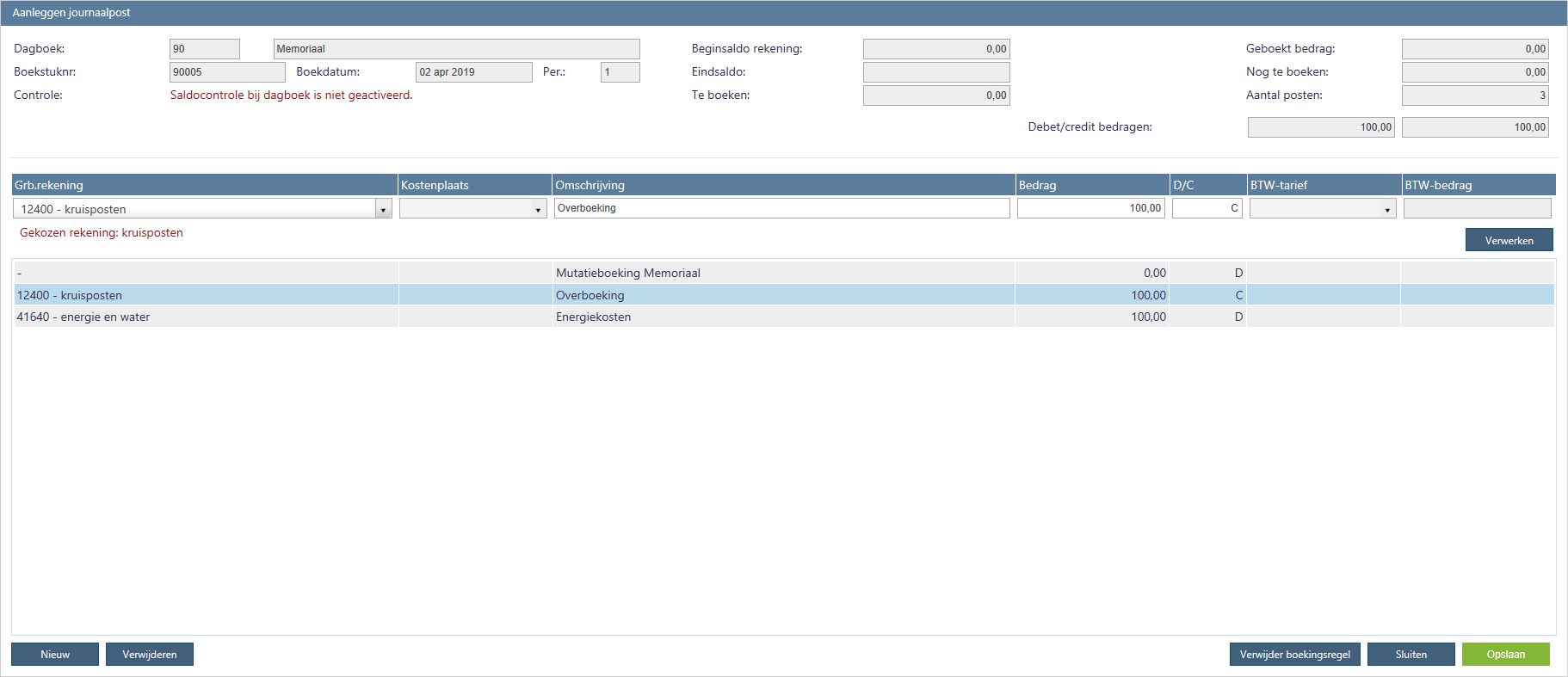This screenshot has width=1568, height=677.
Task: Click the D/C column header
Action: [x=1208, y=185]
